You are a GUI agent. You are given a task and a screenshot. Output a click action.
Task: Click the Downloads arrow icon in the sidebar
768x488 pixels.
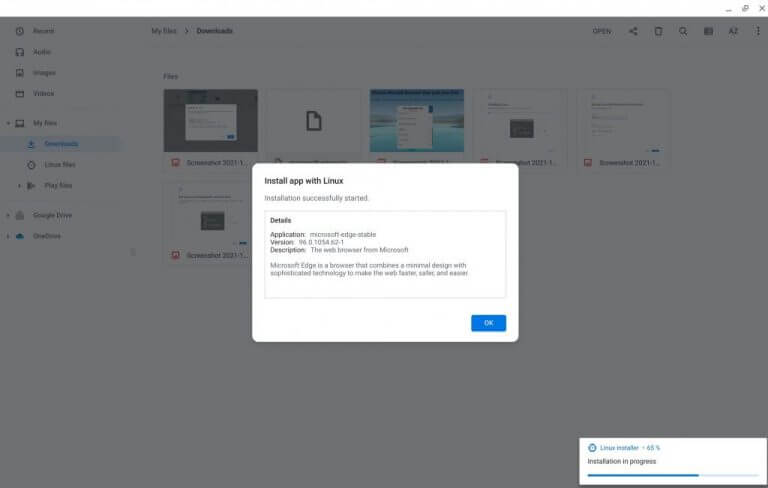click(x=31, y=144)
